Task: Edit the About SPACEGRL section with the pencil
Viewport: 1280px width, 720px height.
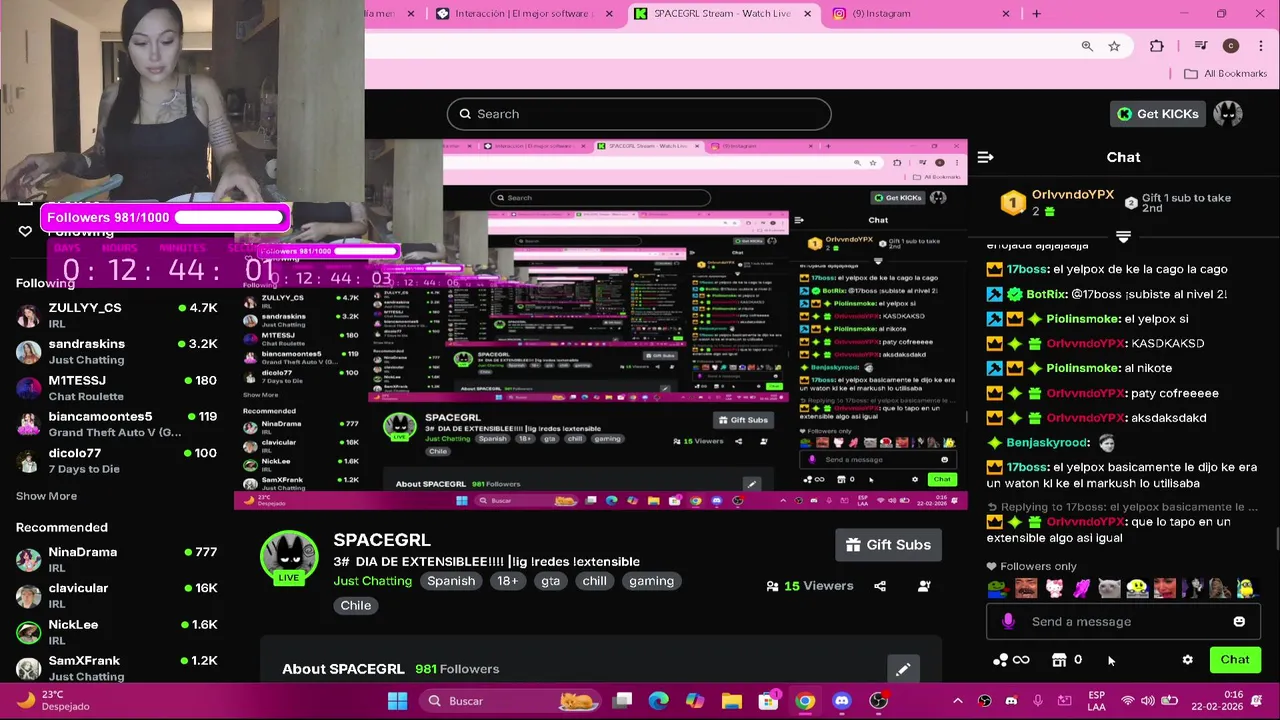Action: (902, 669)
